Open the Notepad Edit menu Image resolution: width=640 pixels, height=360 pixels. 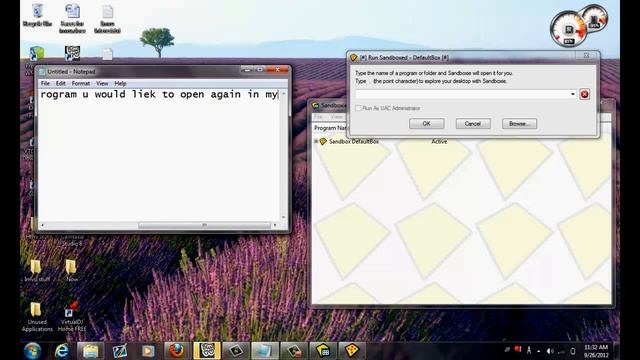point(60,83)
